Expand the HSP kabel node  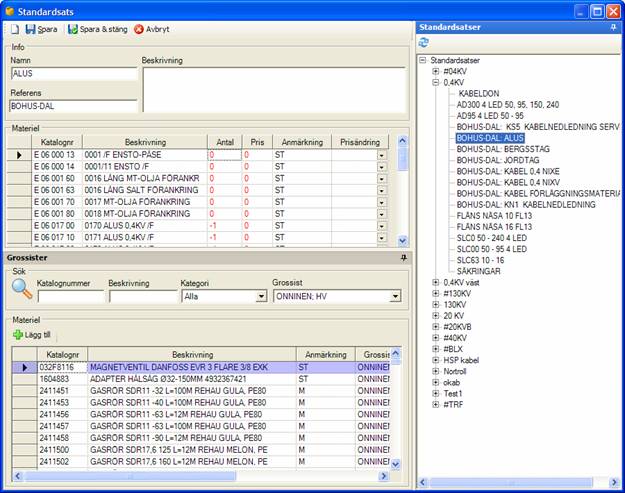pos(436,360)
